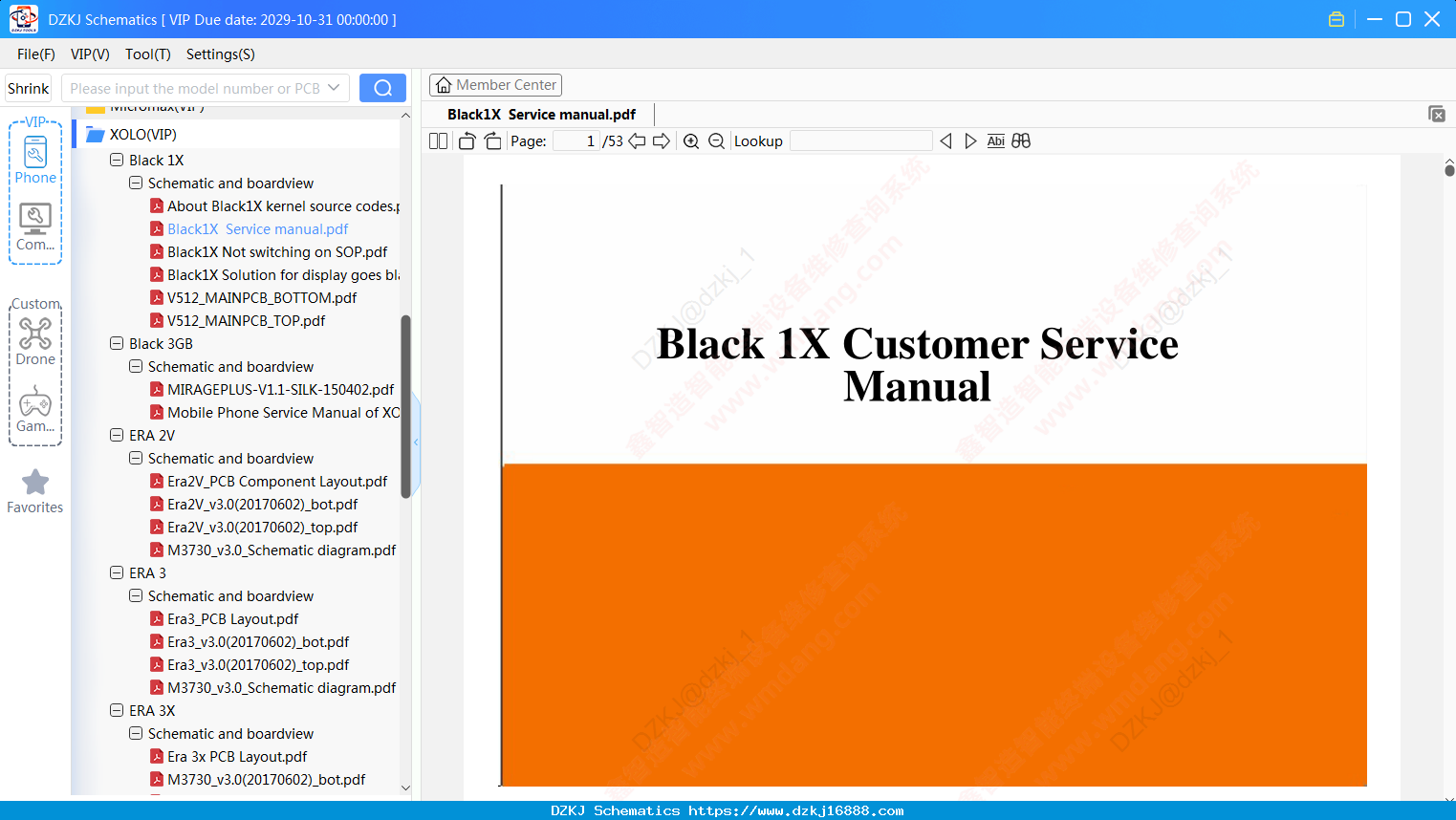Open Era3_v3.0(20170602)_bot.pdf

coord(258,642)
